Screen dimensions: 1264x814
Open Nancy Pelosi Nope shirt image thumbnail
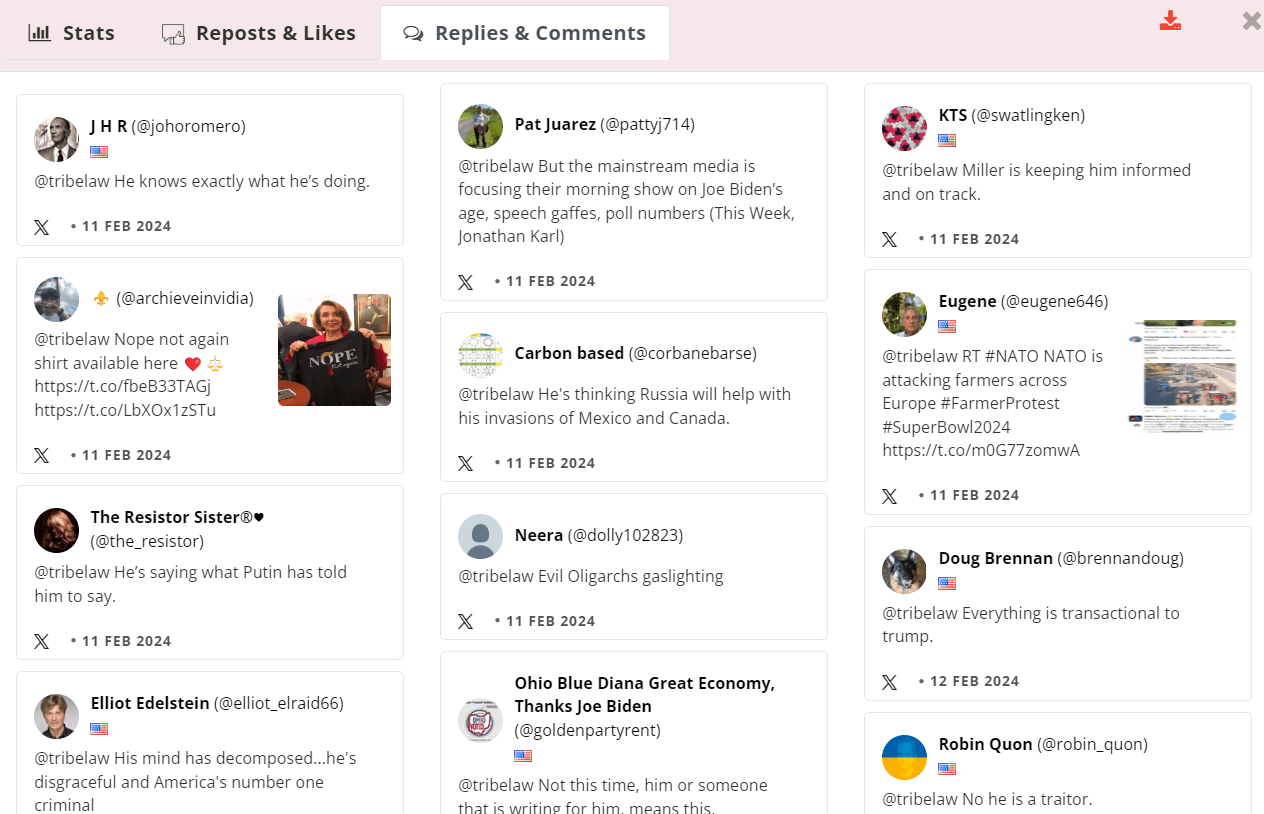tap(334, 350)
